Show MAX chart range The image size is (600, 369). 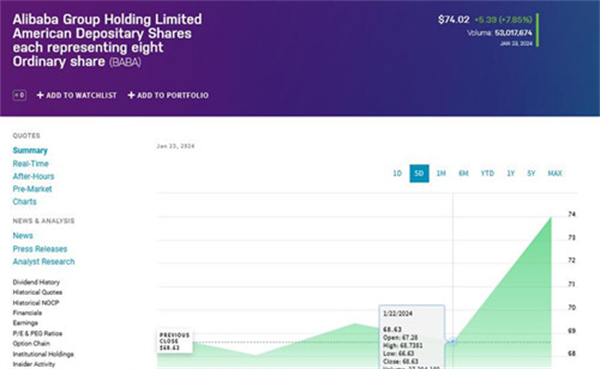pyautogui.click(x=555, y=173)
